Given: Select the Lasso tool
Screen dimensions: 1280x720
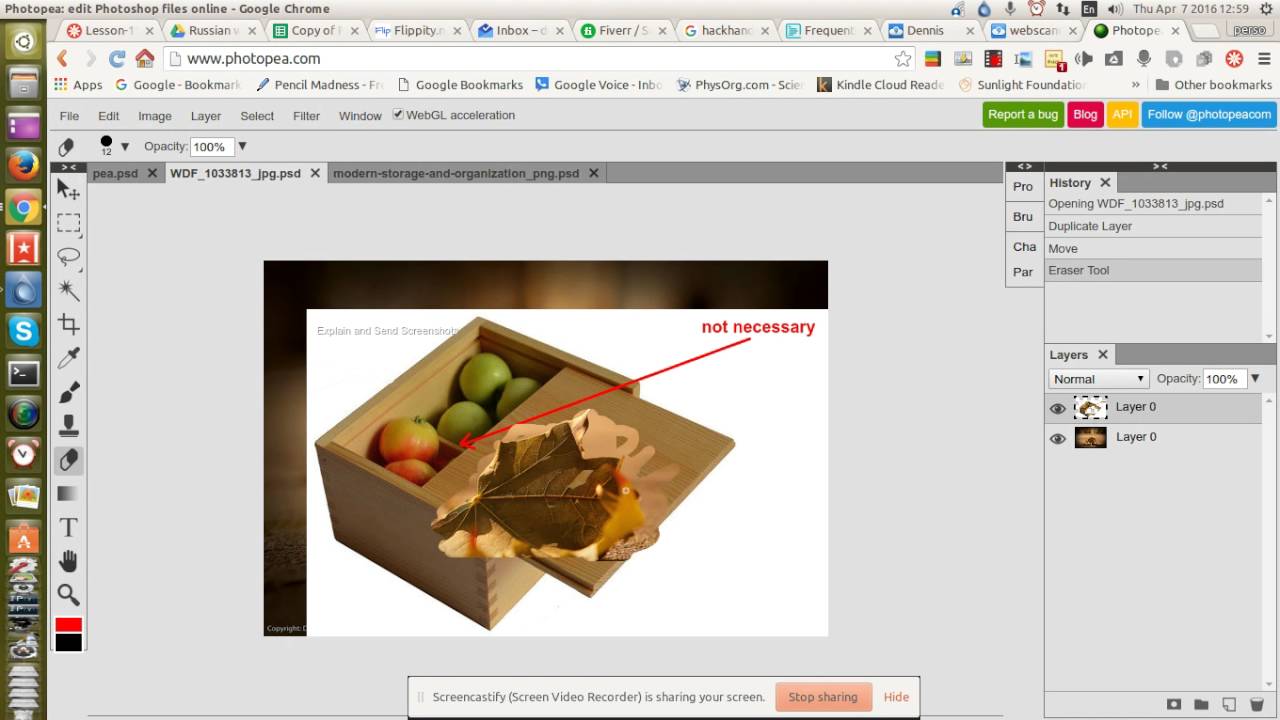Looking at the screenshot, I should click(68, 257).
